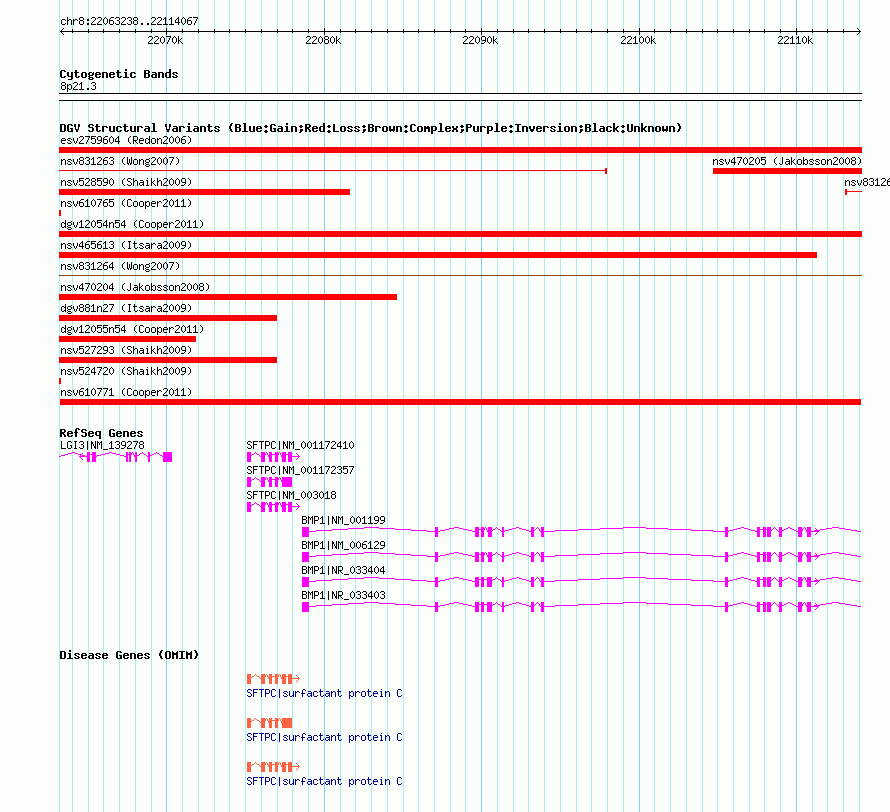Viewport: 890px width, 812px height.
Task: Open the first SFTPC|surfactant protein C link
Action: point(324,693)
